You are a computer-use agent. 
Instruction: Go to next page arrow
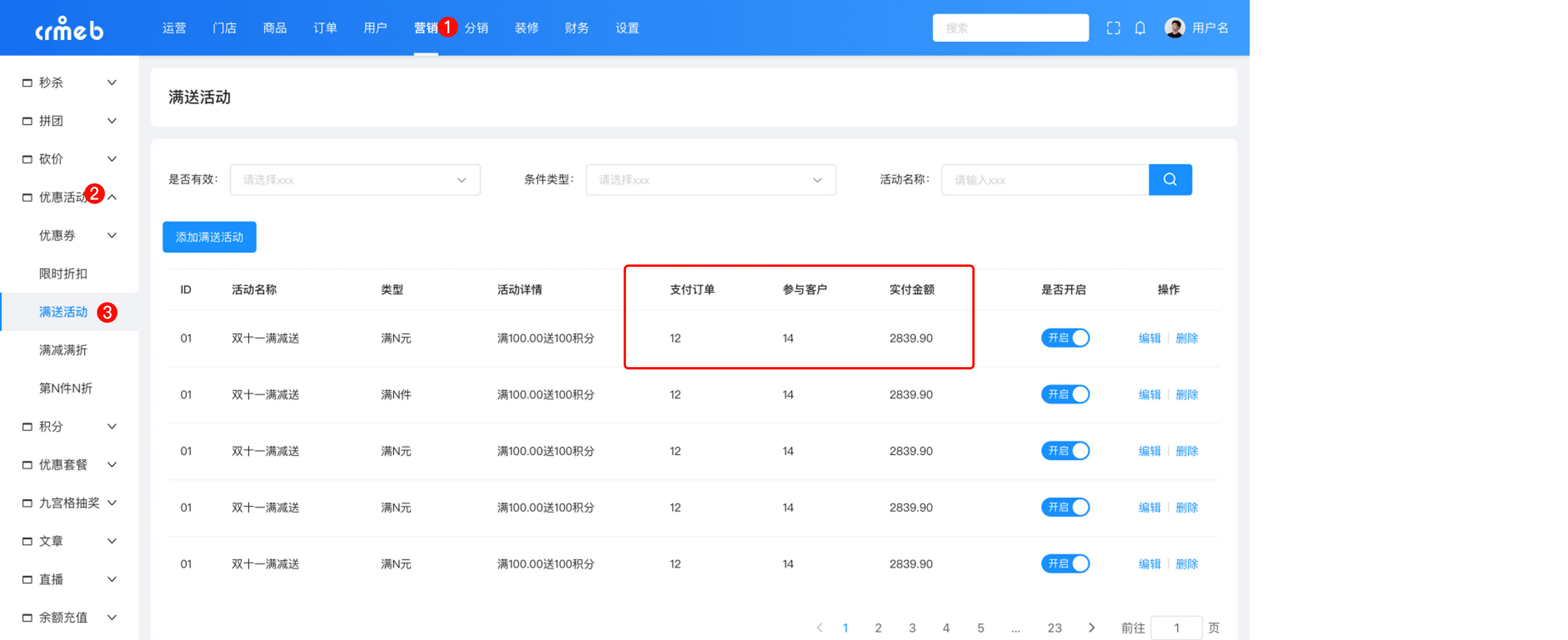pyautogui.click(x=1091, y=627)
